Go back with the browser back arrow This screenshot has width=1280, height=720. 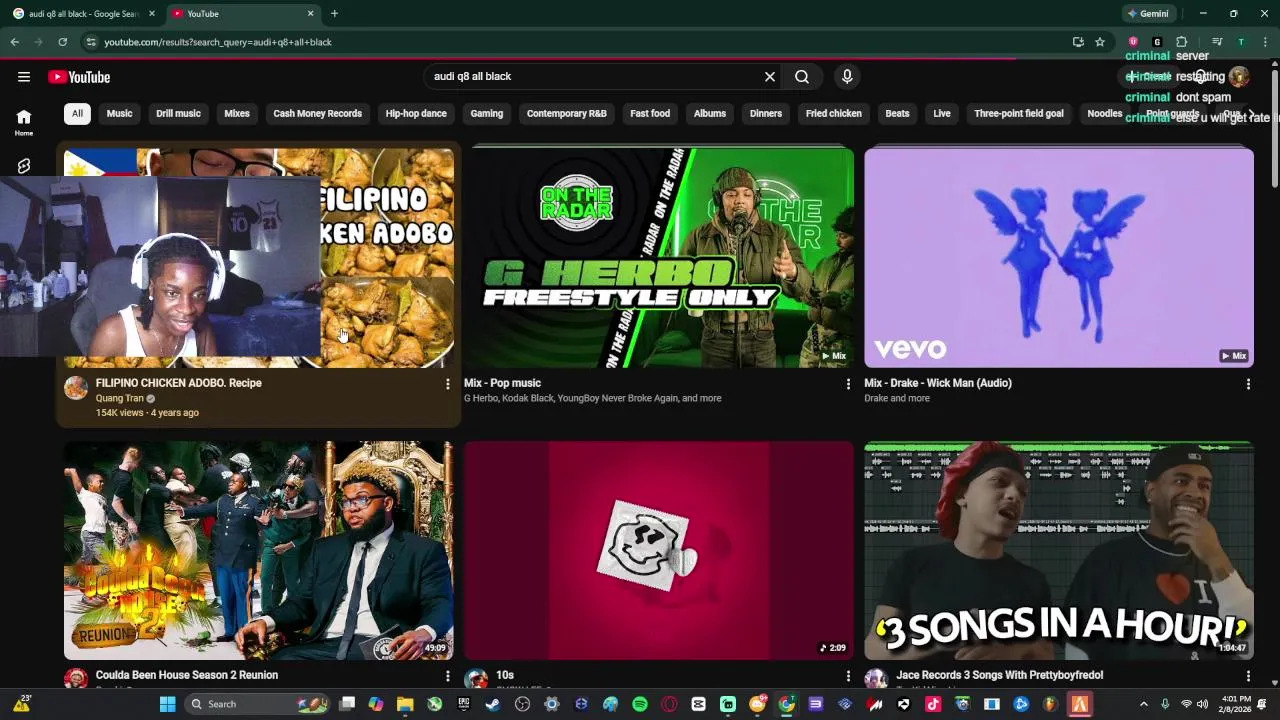pyautogui.click(x=14, y=42)
